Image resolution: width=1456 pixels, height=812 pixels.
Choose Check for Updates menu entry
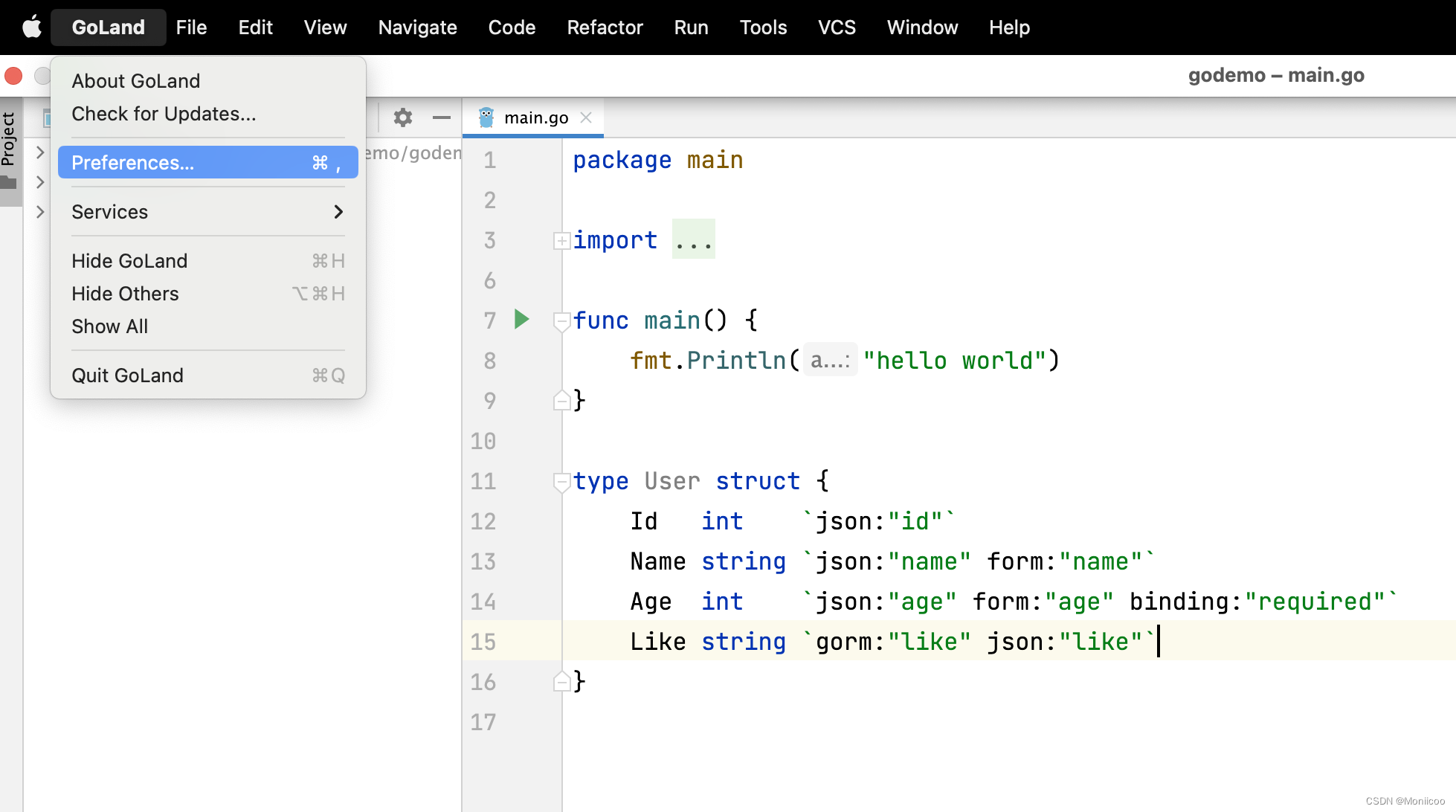point(164,114)
